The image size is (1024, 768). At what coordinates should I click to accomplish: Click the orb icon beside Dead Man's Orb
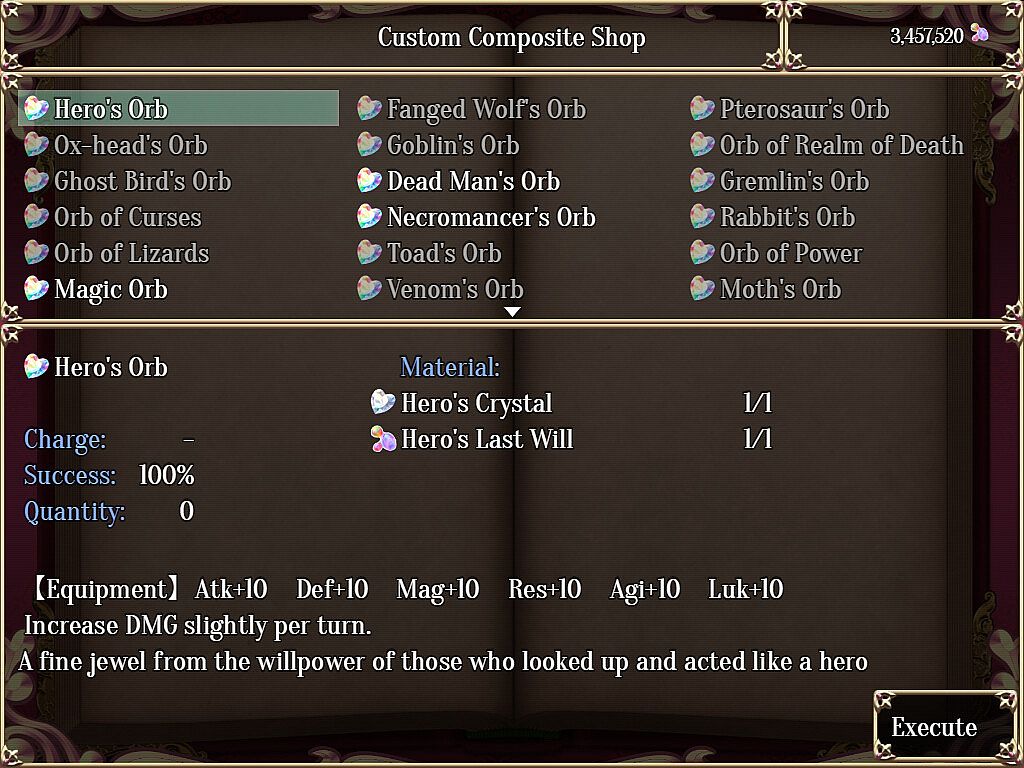point(370,181)
